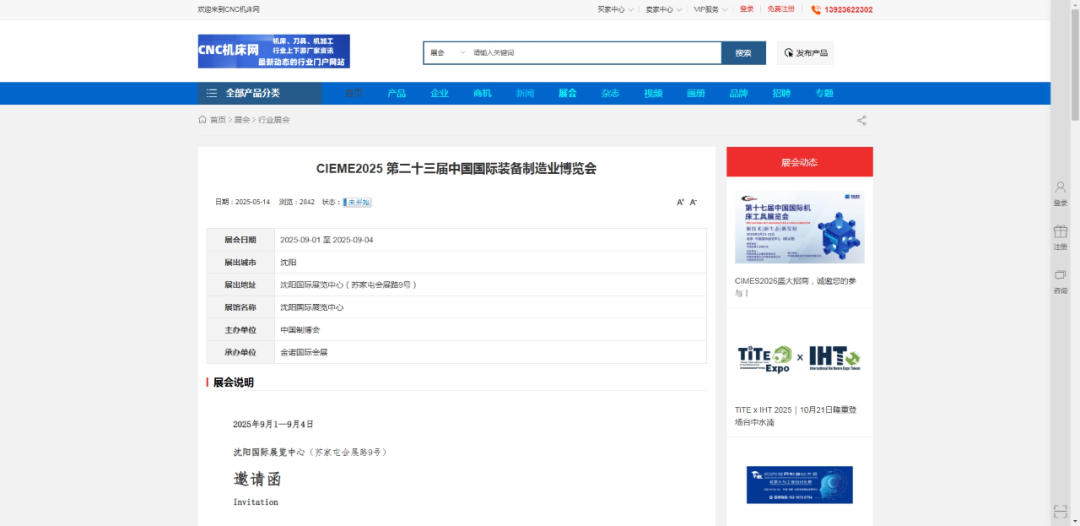Click the 未开始 status badge
1080x526 pixels.
[358, 202]
